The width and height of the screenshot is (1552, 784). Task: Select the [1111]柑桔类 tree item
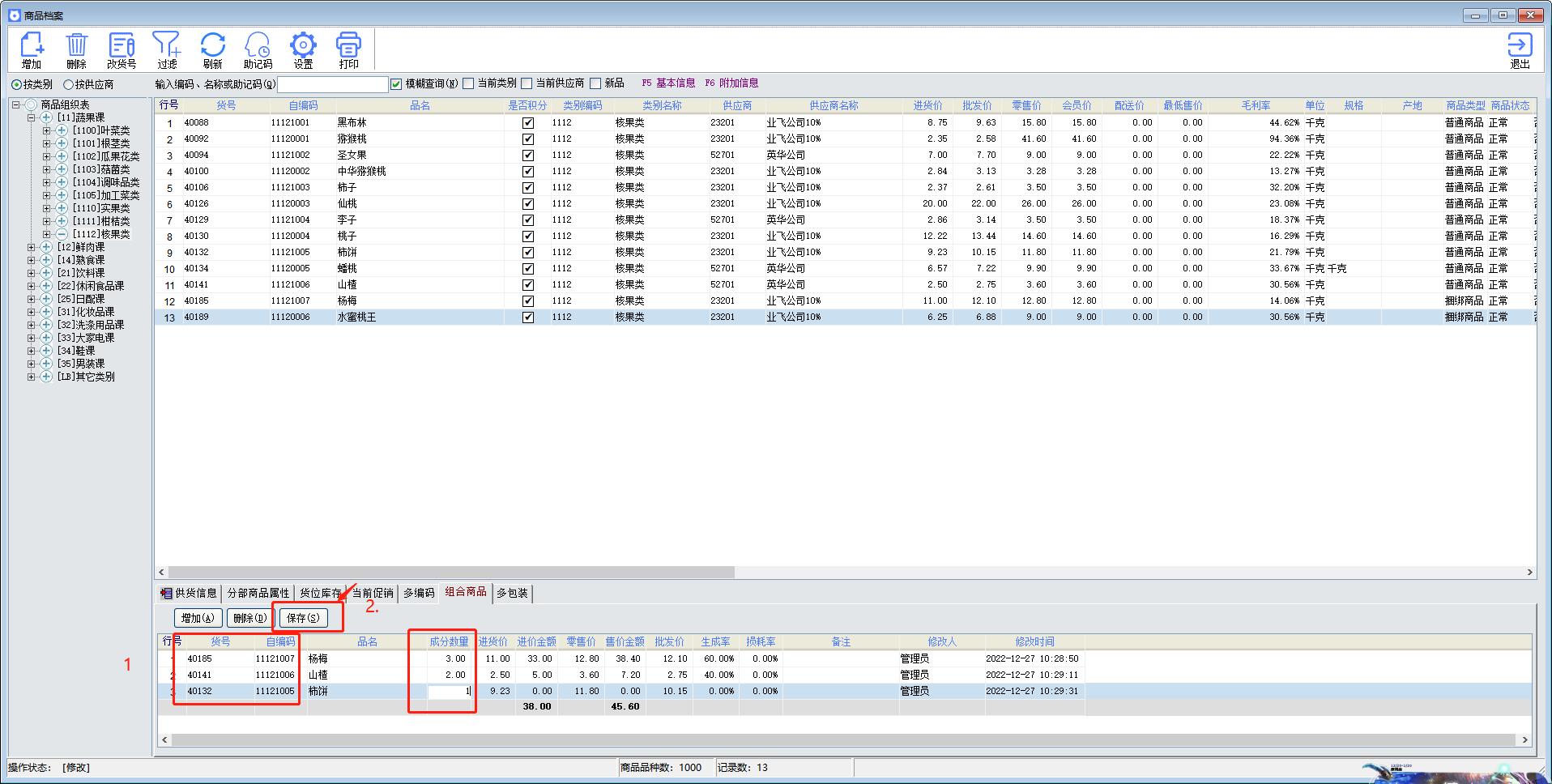pos(101,221)
